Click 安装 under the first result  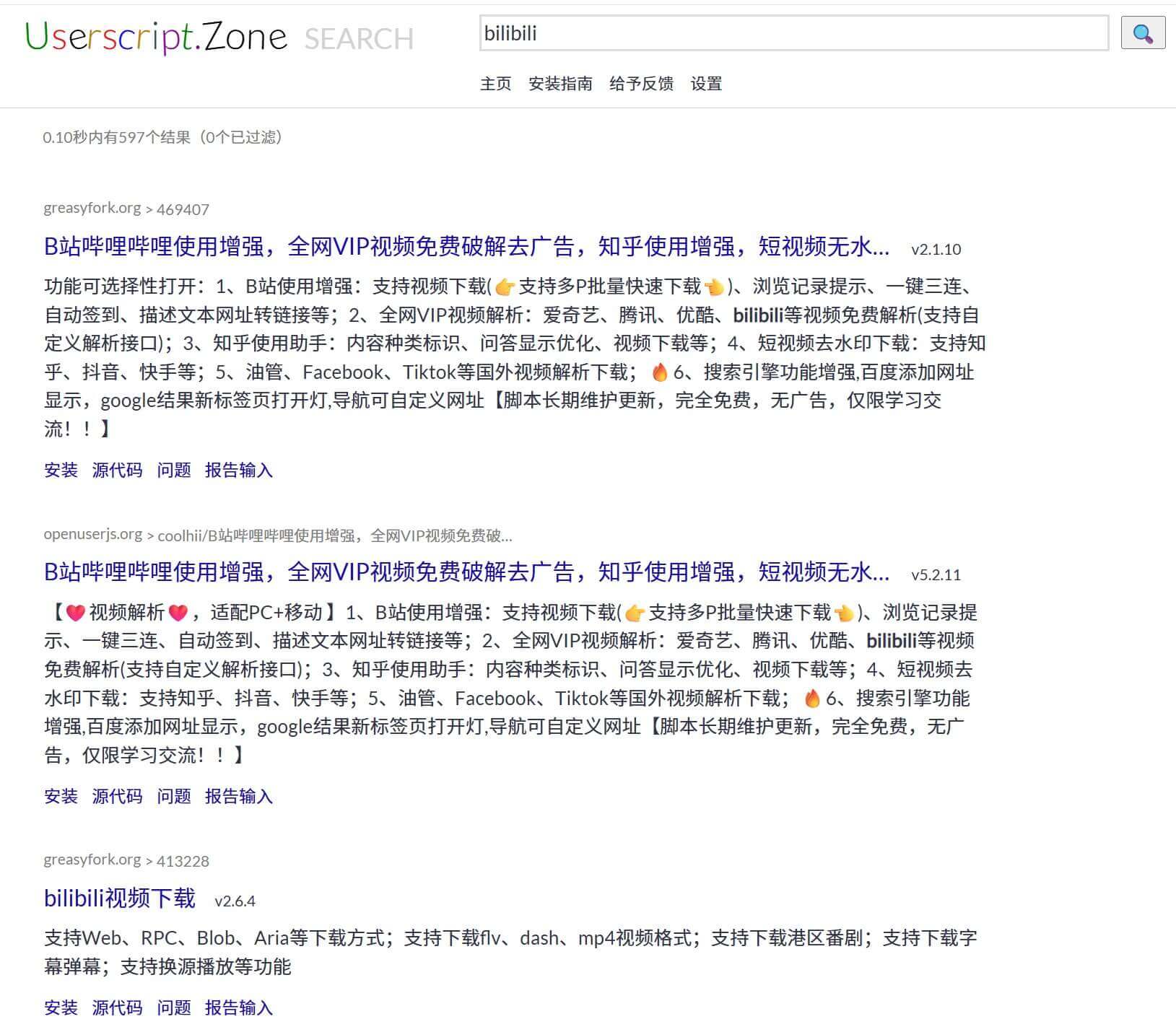click(x=61, y=471)
